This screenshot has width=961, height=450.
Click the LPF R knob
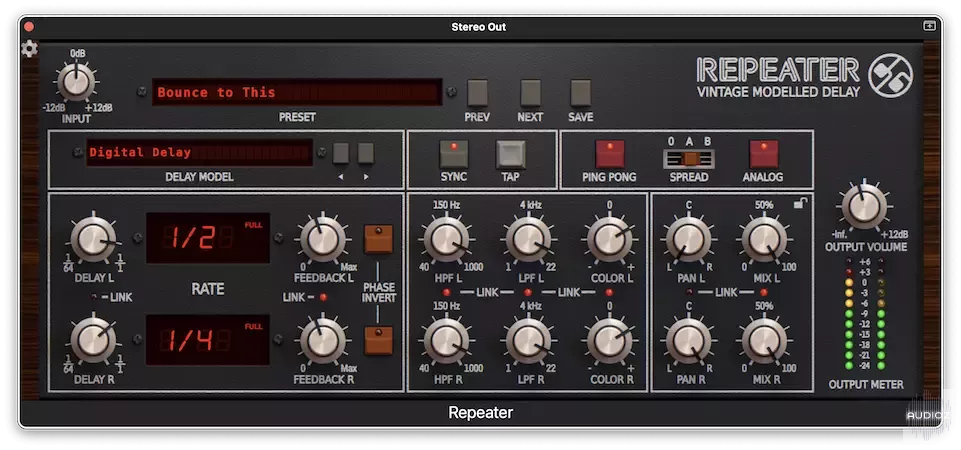[x=528, y=341]
